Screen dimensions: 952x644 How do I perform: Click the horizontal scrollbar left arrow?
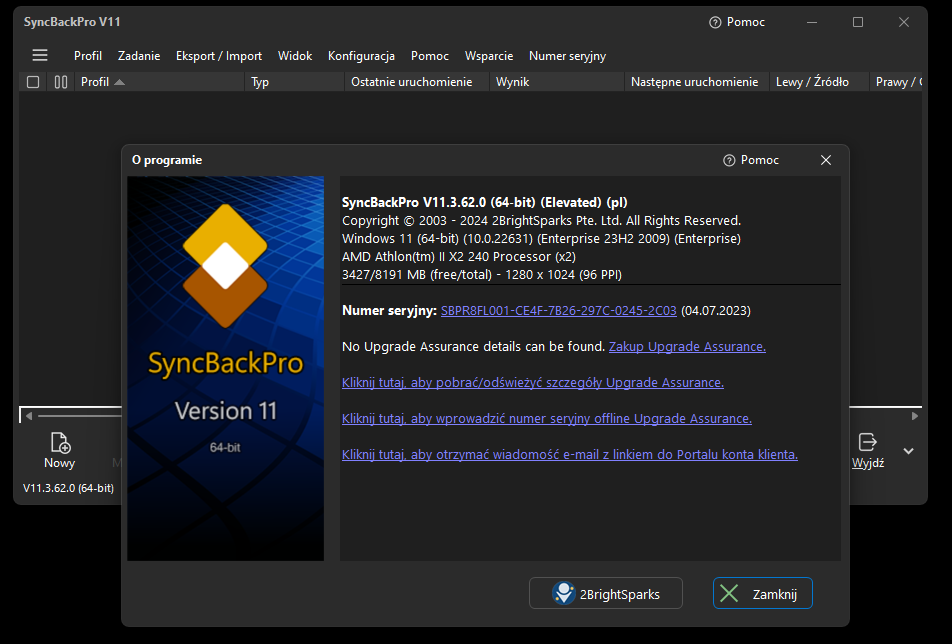point(29,416)
